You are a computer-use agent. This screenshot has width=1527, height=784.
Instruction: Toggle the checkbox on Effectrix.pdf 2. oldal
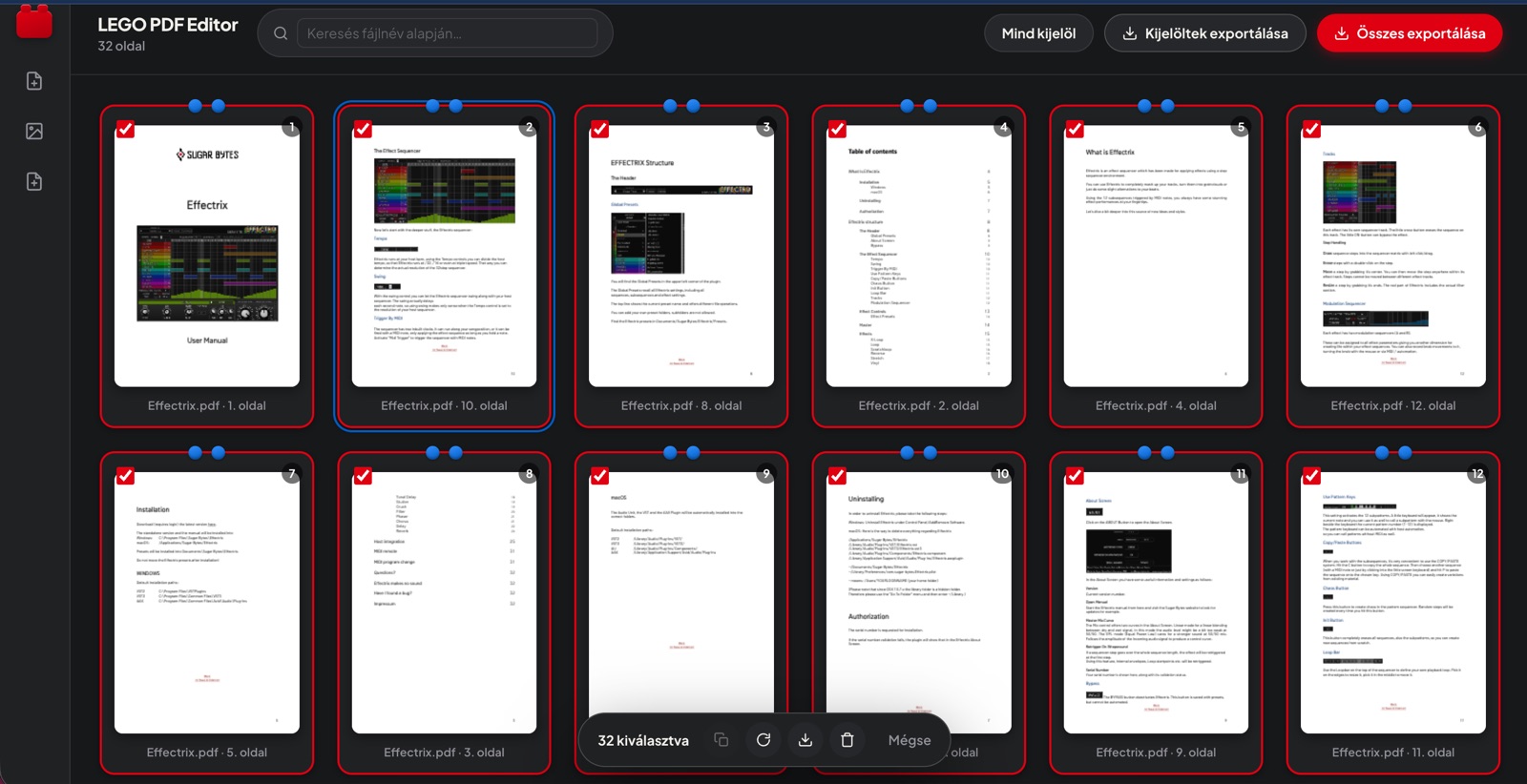tap(837, 130)
